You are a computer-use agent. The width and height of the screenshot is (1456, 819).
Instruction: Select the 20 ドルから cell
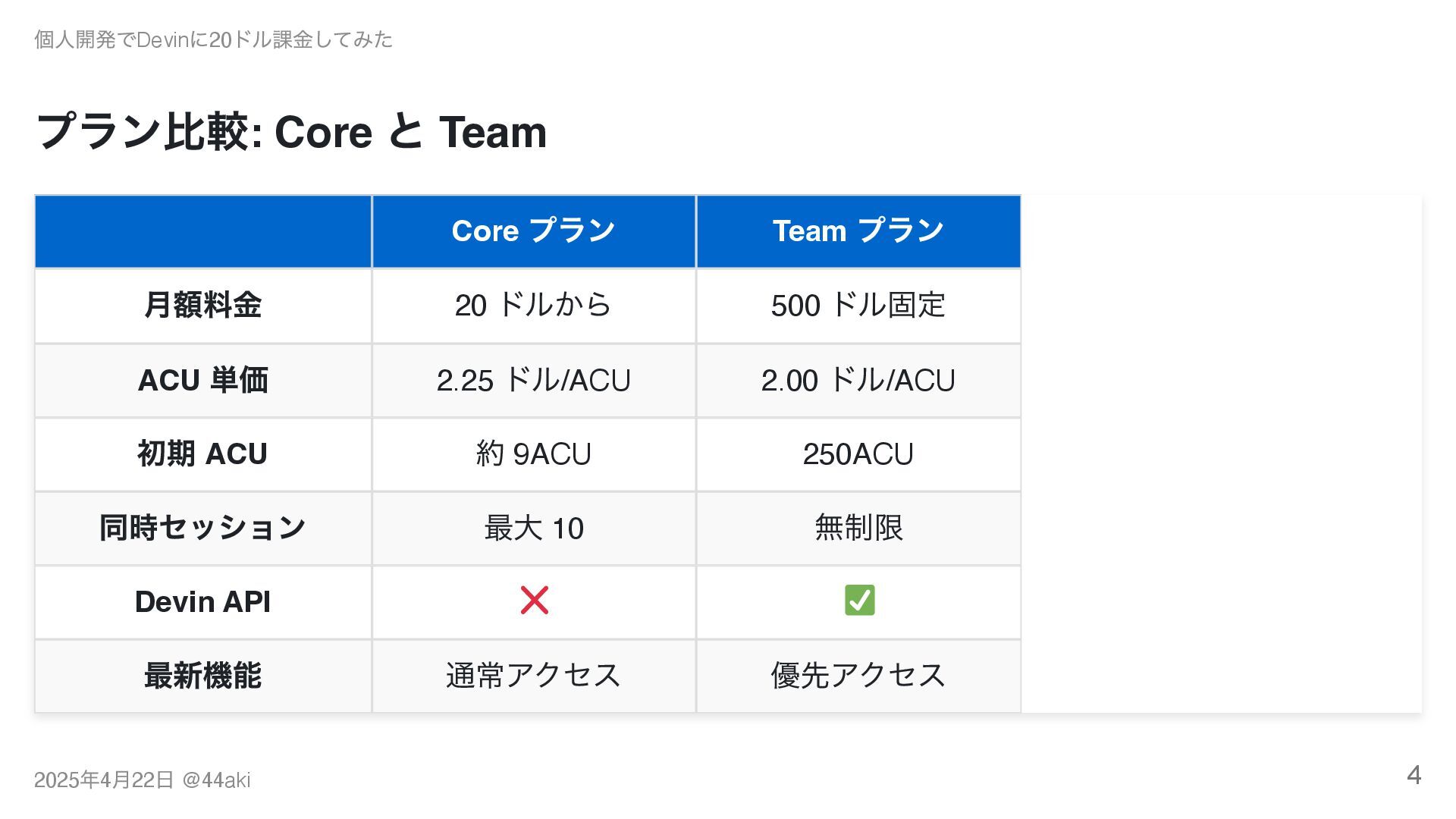coord(534,306)
